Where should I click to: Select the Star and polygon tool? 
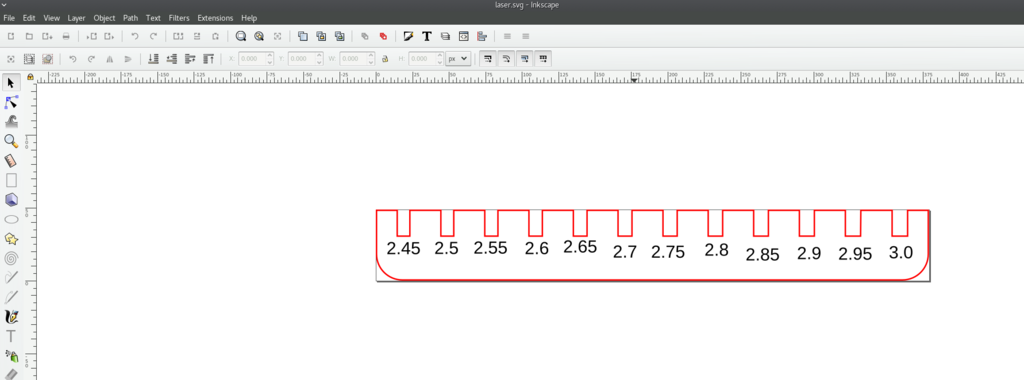point(11,239)
